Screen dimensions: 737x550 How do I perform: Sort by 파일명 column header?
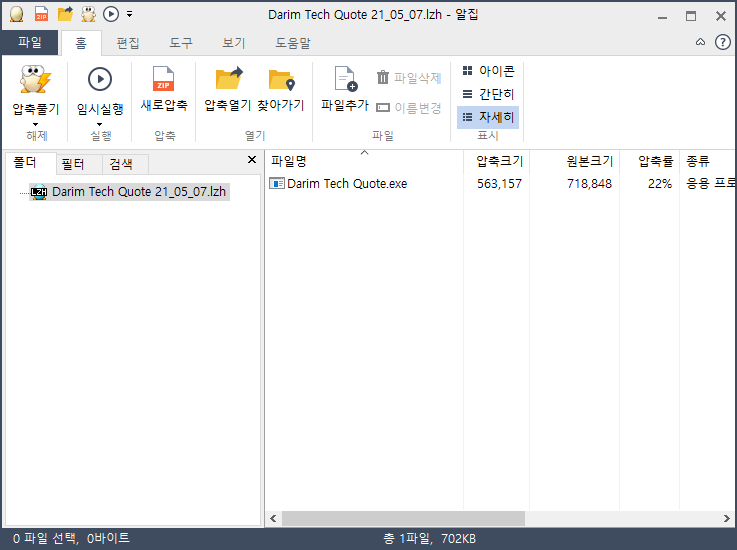pyautogui.click(x=364, y=162)
